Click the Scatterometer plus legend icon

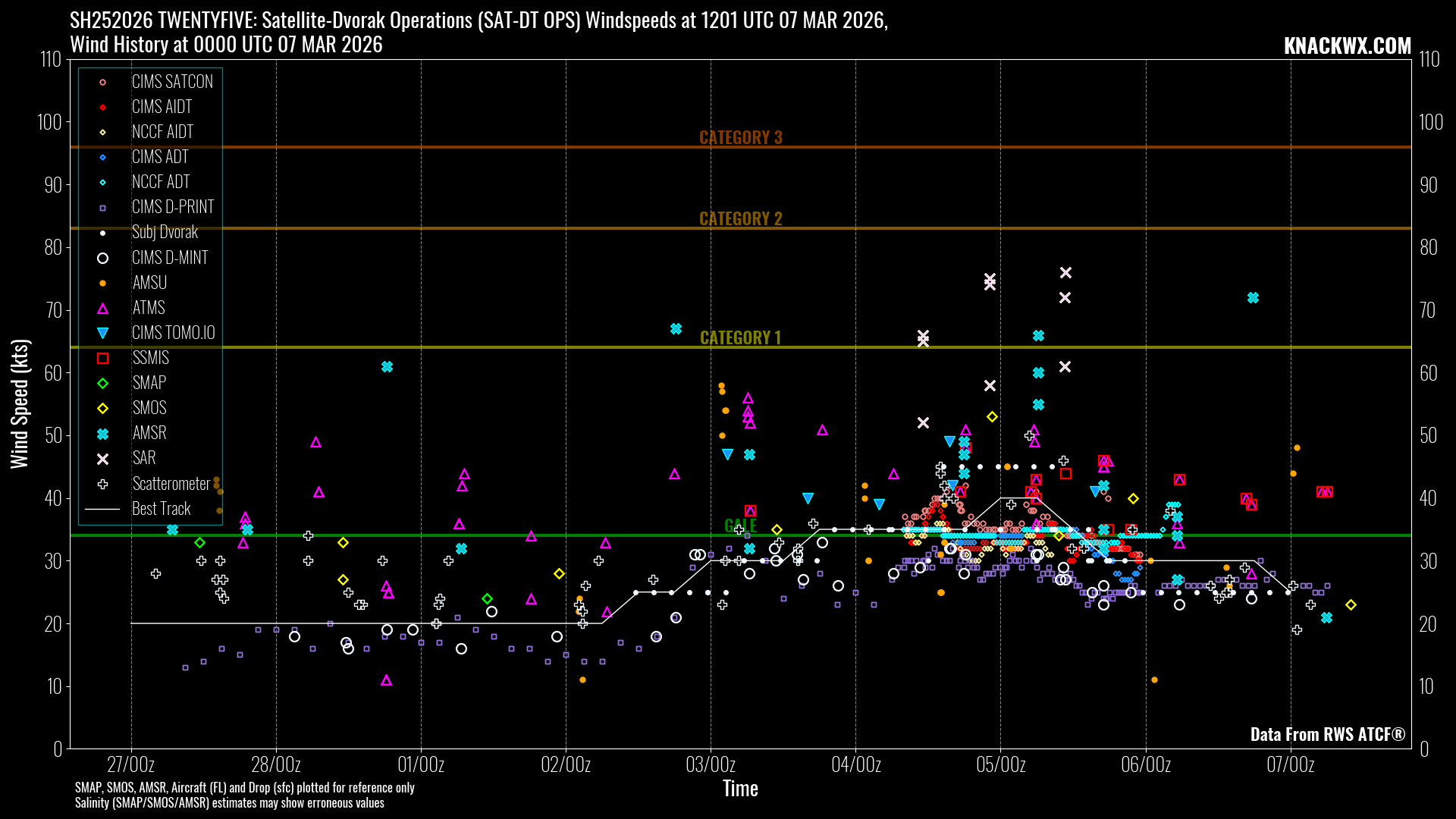(103, 484)
